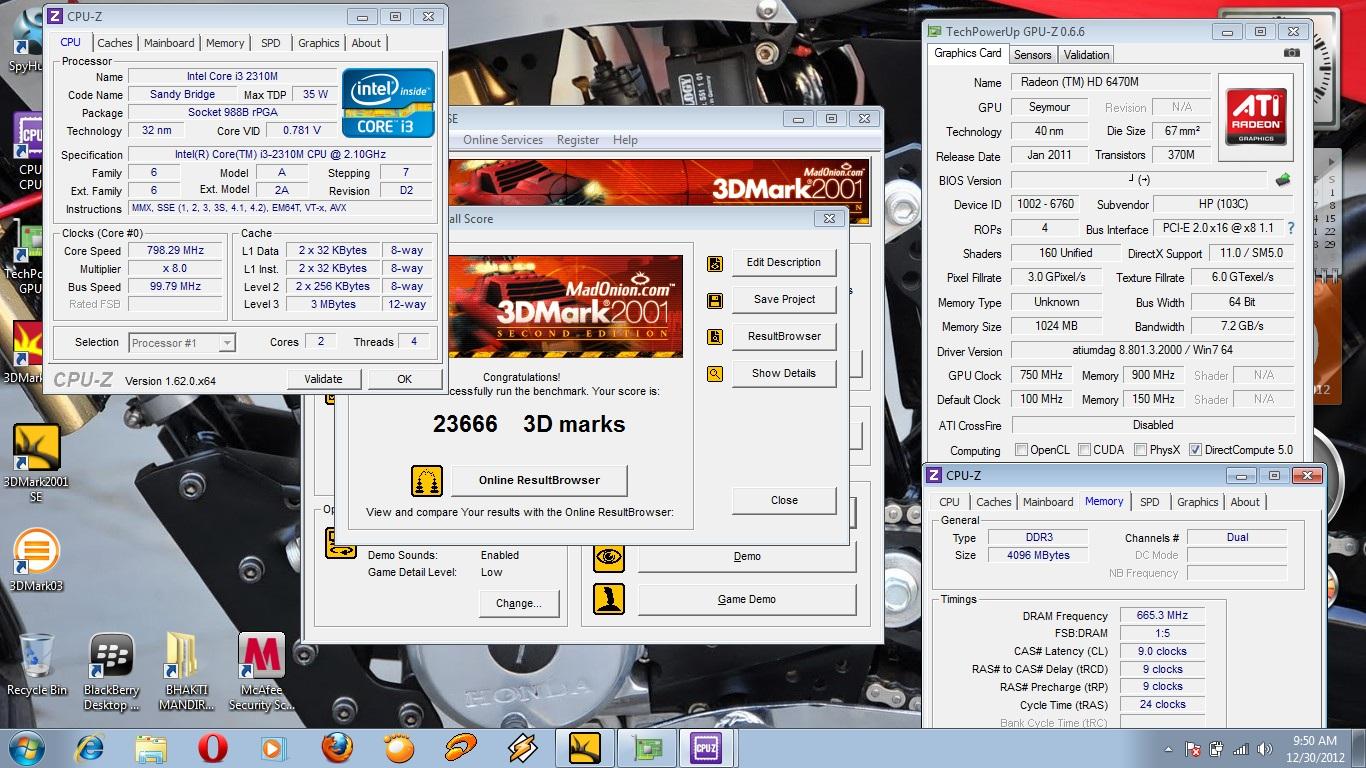This screenshot has width=1366, height=768.
Task: Launch Winamp from the taskbar
Action: tap(523, 748)
